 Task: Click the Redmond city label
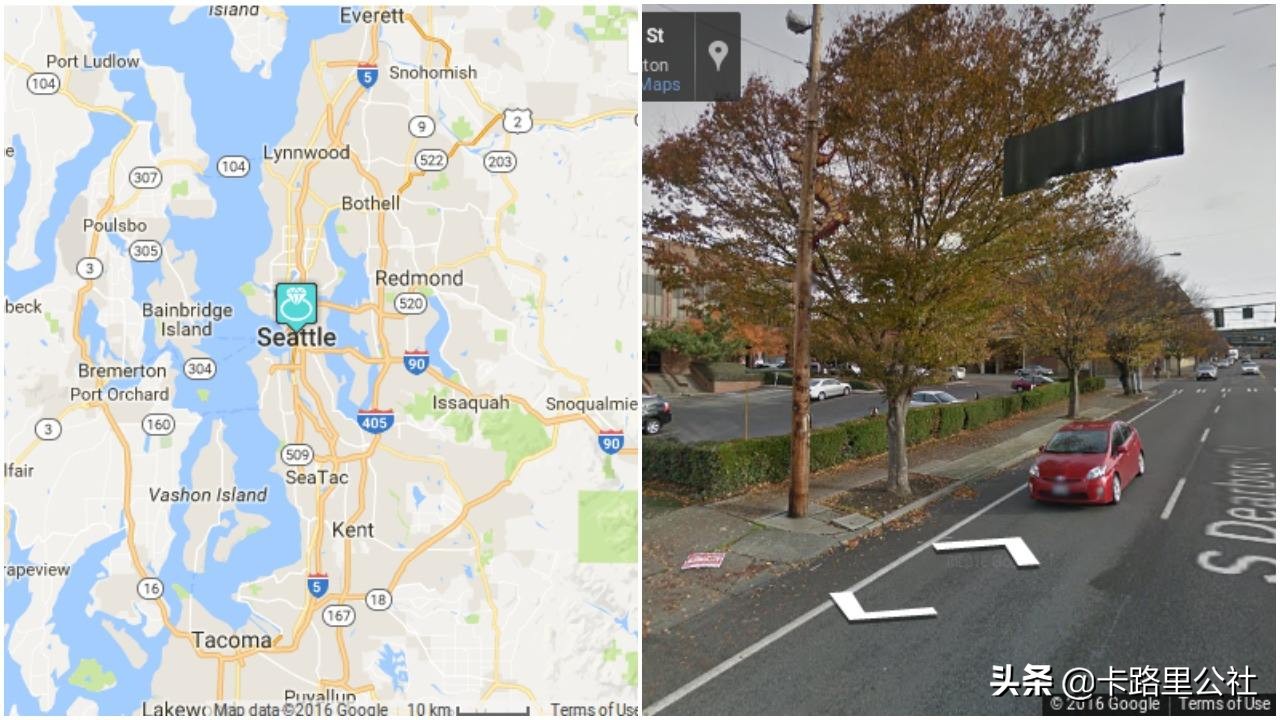[419, 278]
